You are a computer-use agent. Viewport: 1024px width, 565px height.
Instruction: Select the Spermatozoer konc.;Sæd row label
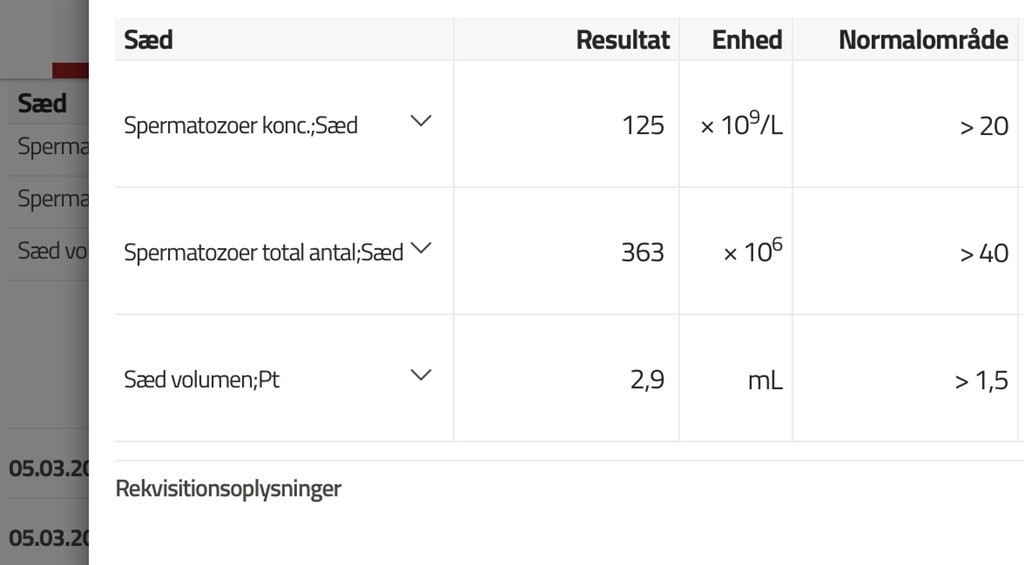pos(241,126)
